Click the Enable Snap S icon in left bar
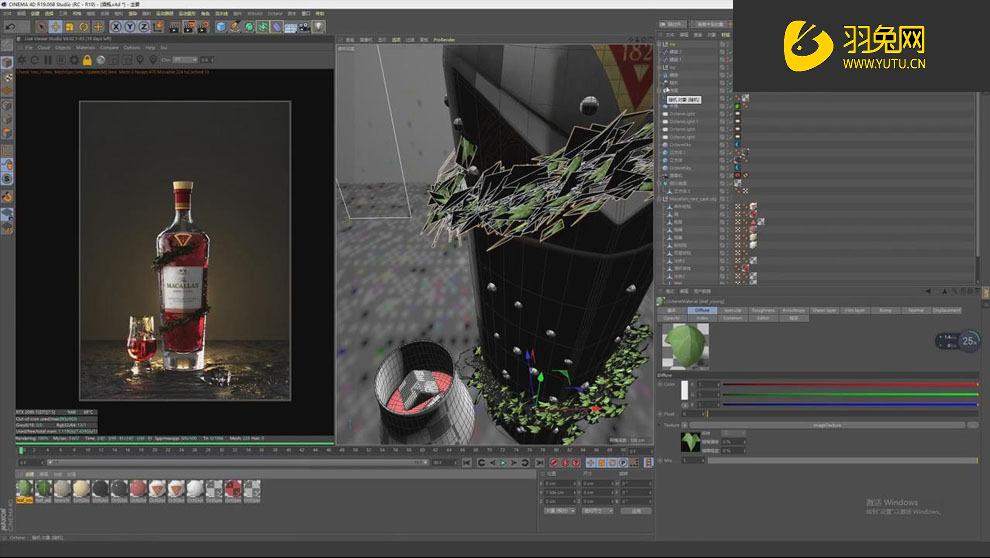The image size is (990, 558). pyautogui.click(x=7, y=179)
